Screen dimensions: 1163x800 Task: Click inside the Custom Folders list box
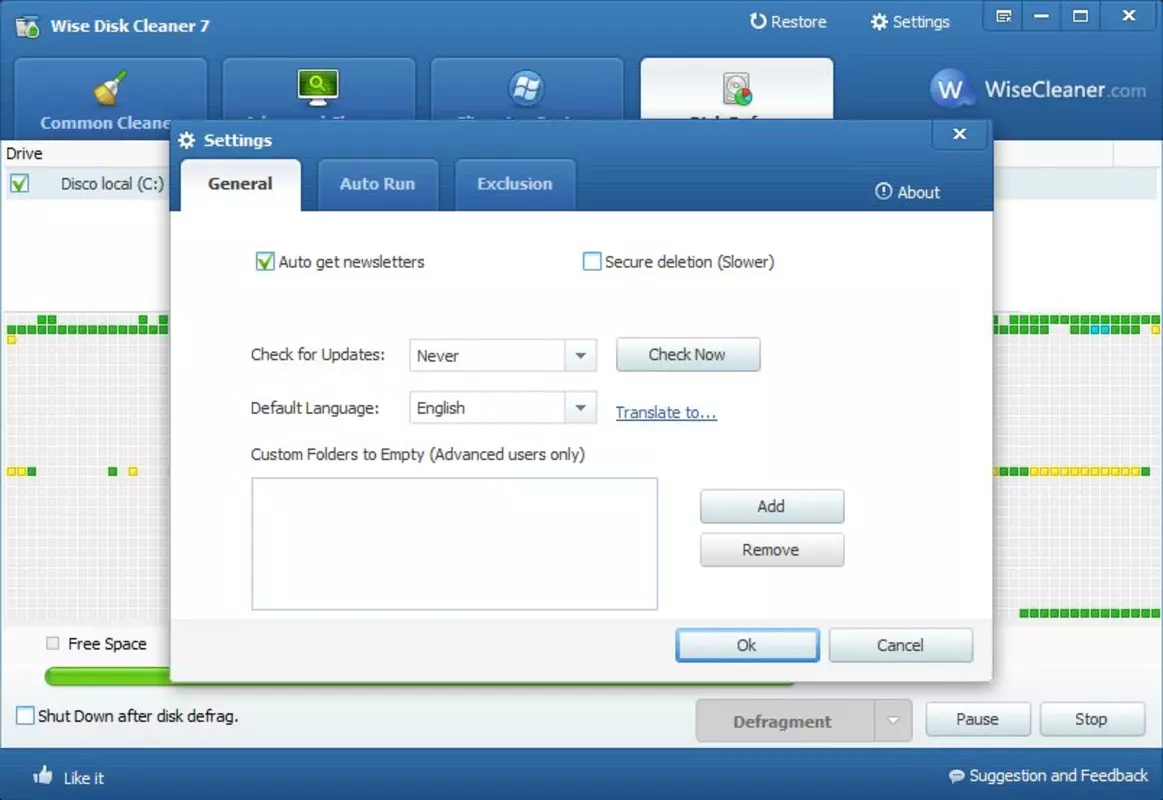coord(455,543)
